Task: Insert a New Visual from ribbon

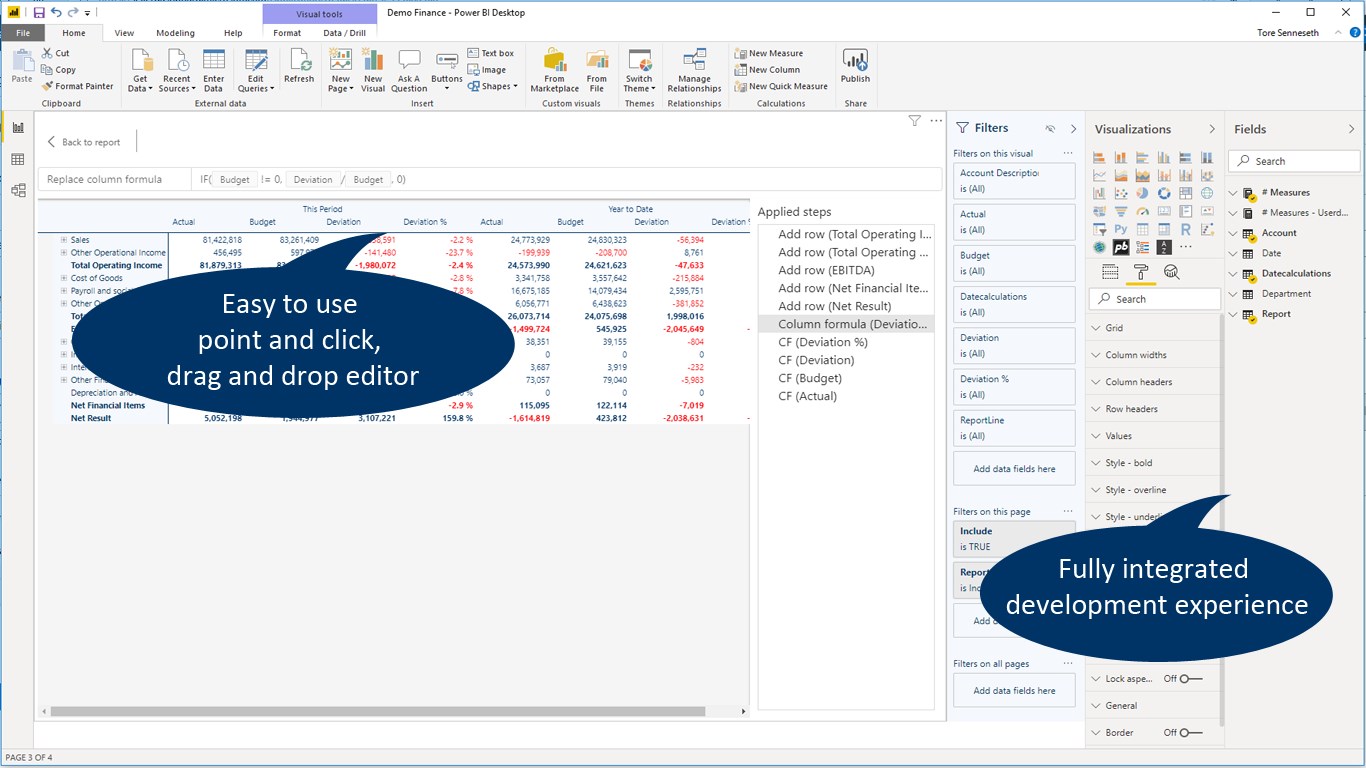Action: click(373, 70)
